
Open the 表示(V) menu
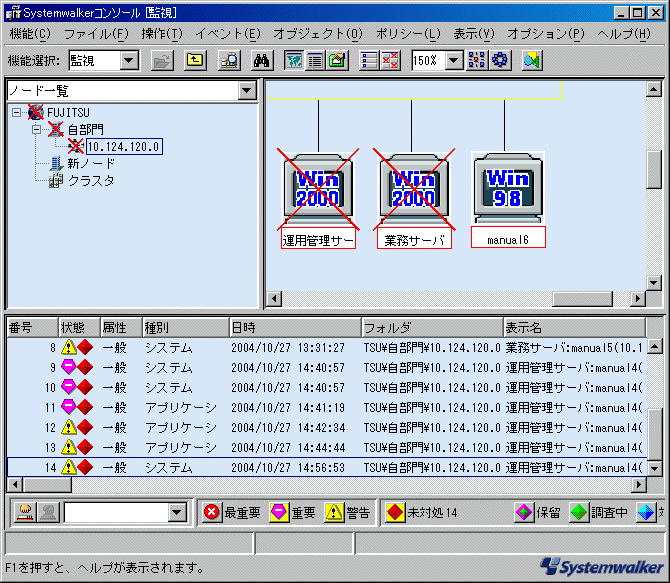pyautogui.click(x=474, y=33)
